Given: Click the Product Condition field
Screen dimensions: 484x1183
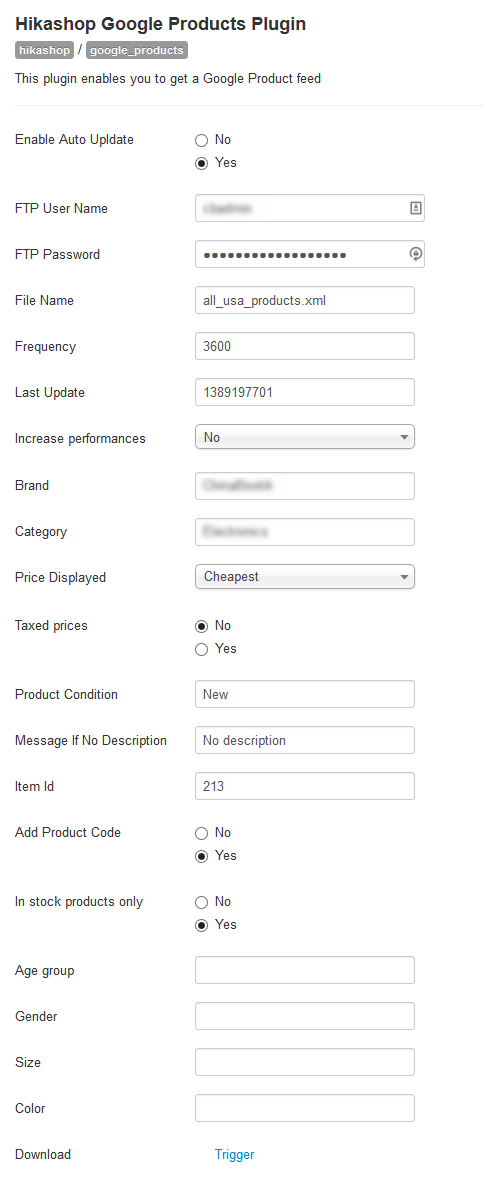Looking at the screenshot, I should [305, 694].
